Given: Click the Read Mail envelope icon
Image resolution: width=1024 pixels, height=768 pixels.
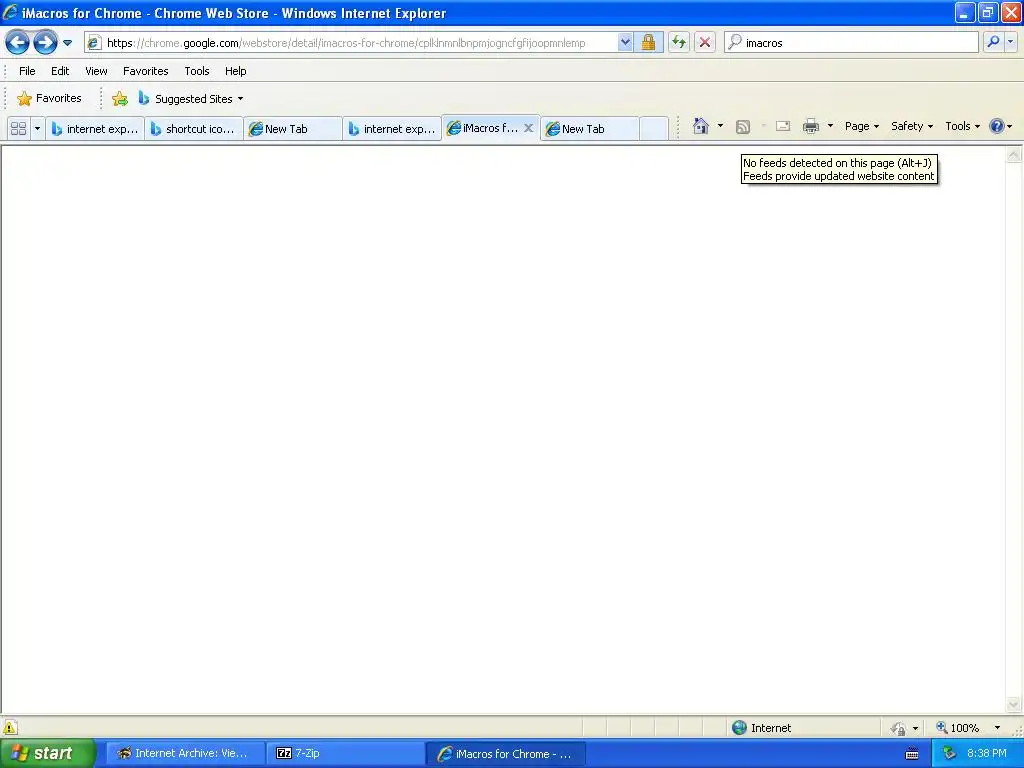Looking at the screenshot, I should [783, 126].
